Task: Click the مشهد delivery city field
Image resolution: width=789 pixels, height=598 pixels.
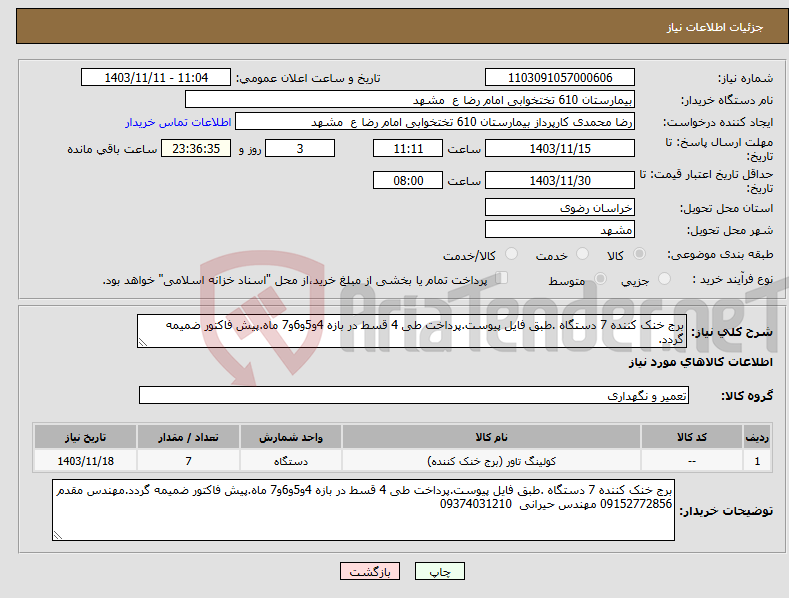Action: [x=560, y=230]
